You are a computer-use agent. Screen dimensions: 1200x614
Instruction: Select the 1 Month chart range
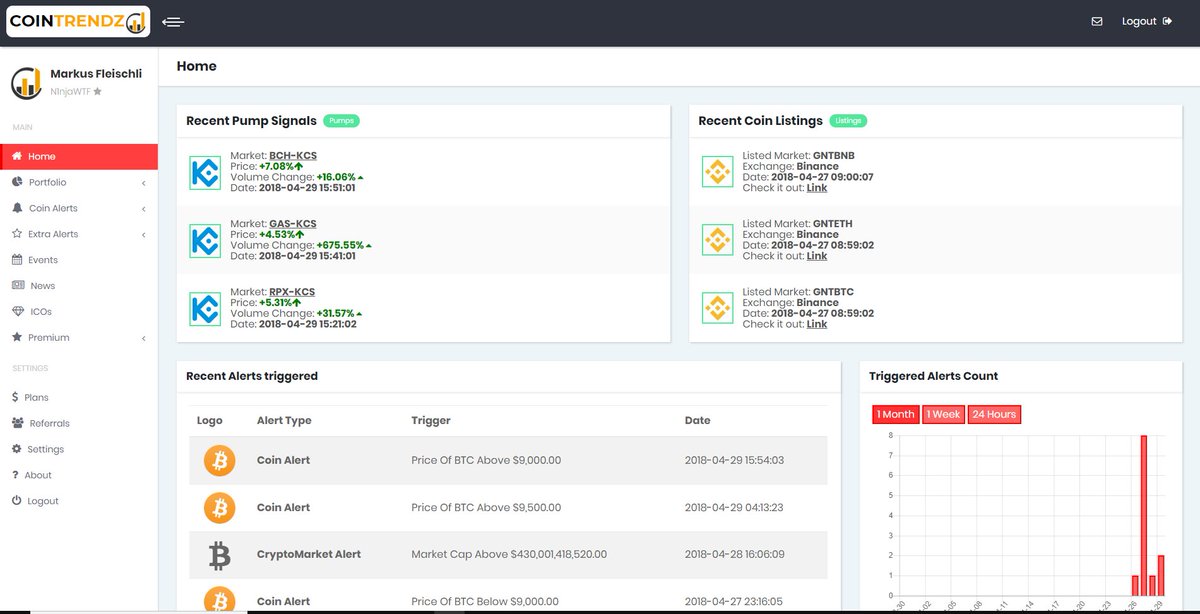895,414
